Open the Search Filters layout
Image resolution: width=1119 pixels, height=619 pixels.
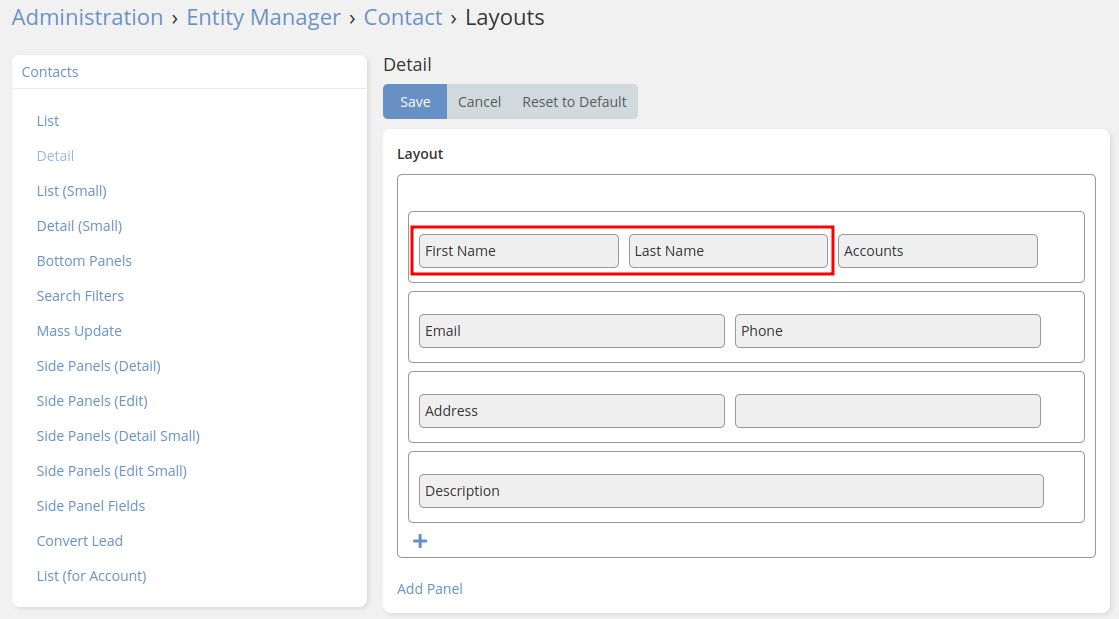click(x=80, y=296)
